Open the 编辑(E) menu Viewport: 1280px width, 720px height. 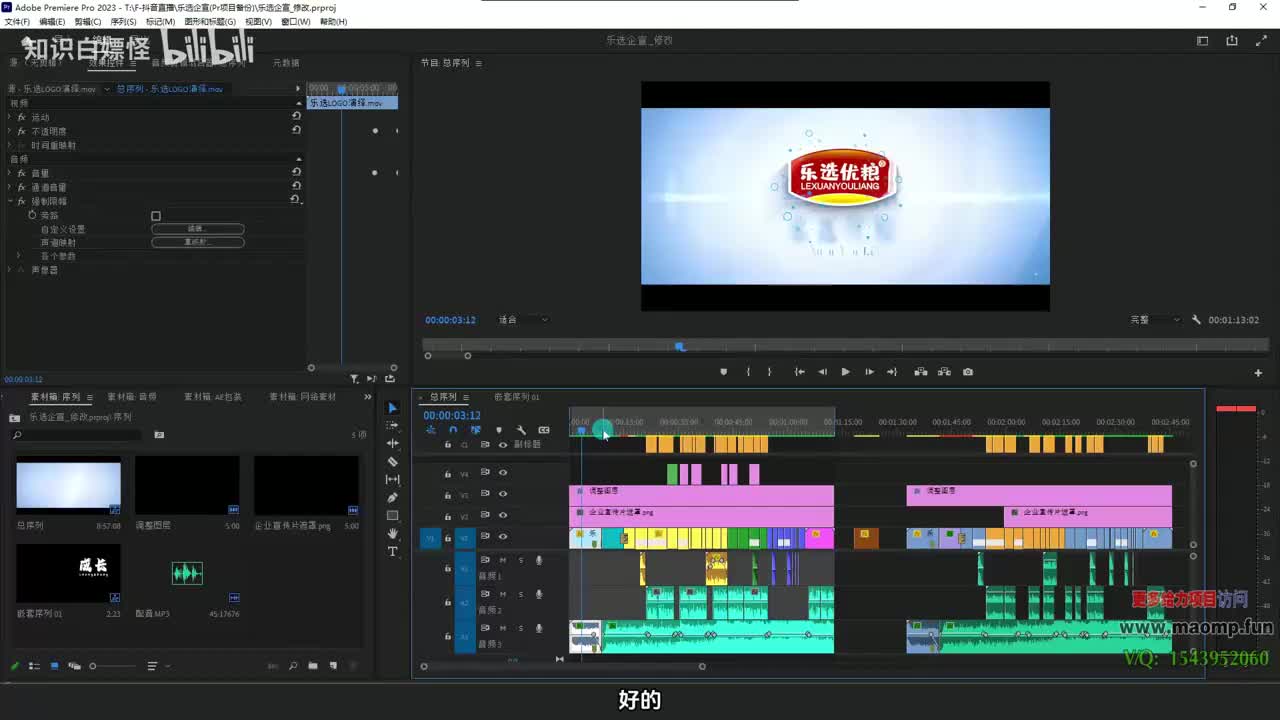52,21
